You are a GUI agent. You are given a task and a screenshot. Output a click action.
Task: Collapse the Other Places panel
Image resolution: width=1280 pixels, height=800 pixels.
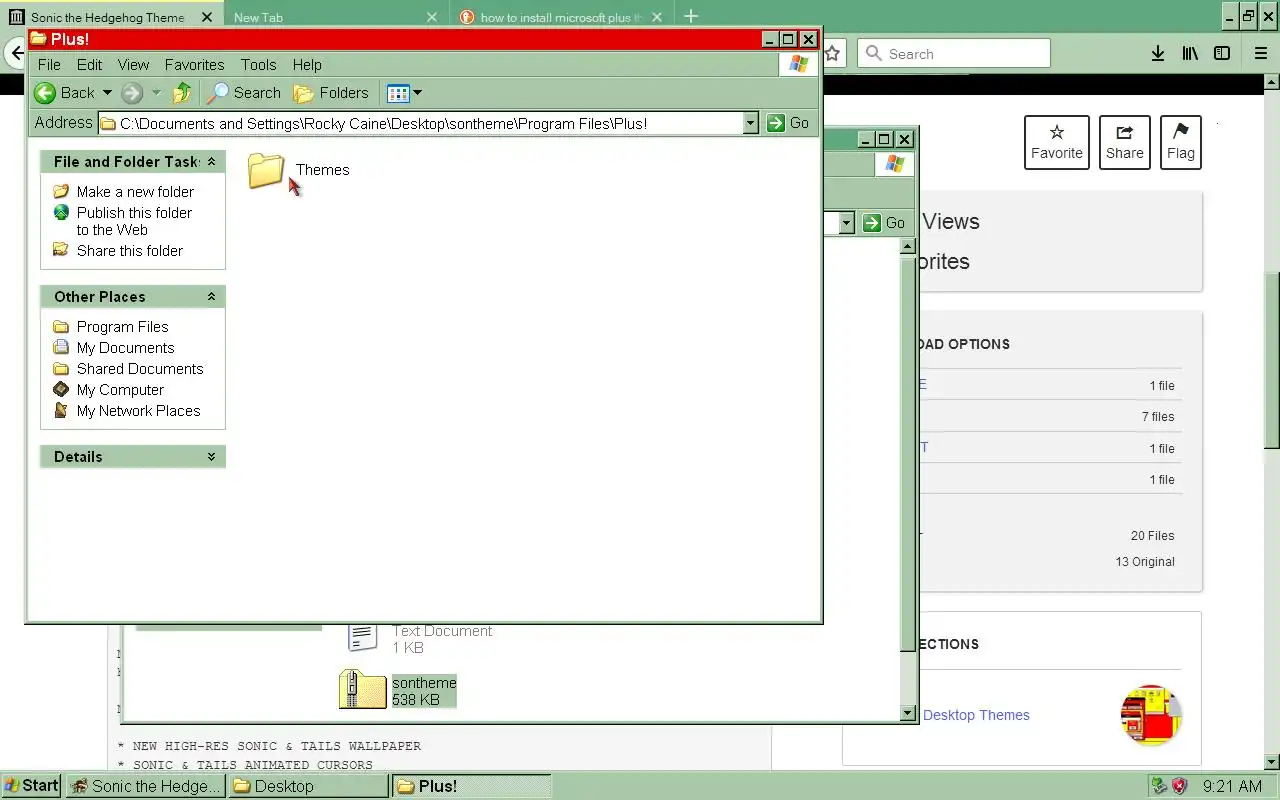coord(211,296)
